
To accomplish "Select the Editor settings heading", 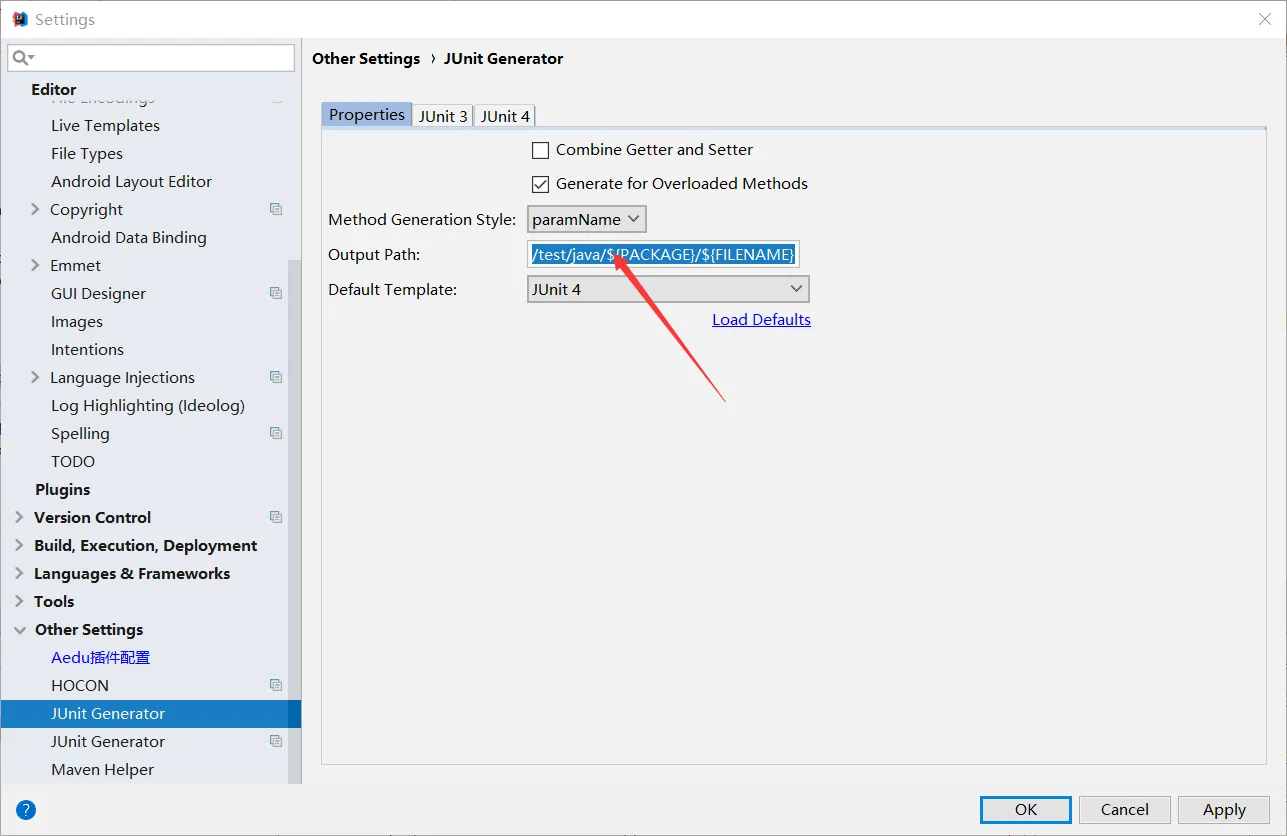I will (x=53, y=89).
